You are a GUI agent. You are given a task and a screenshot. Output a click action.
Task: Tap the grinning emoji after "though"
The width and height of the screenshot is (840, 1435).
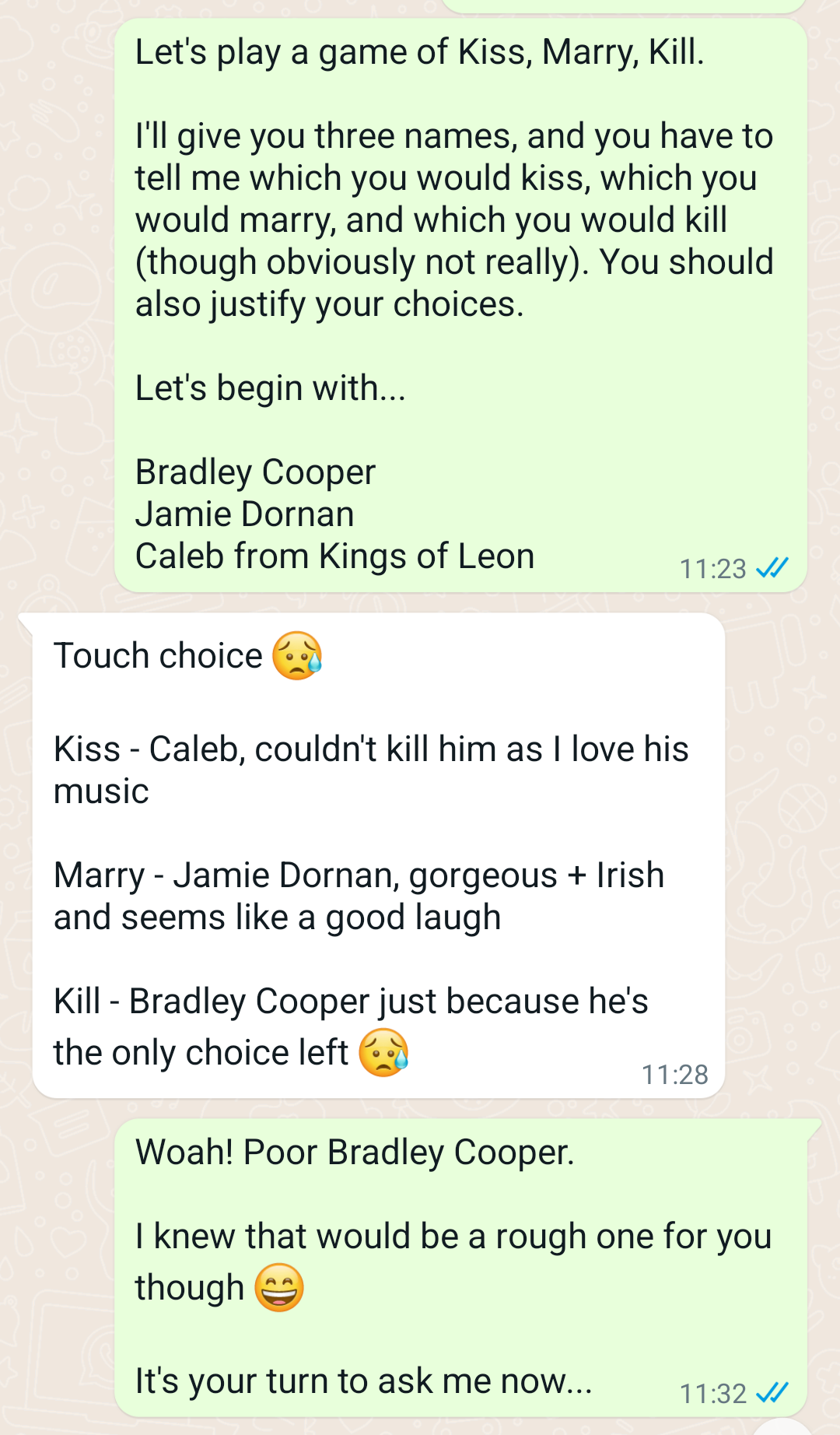pyautogui.click(x=278, y=1287)
